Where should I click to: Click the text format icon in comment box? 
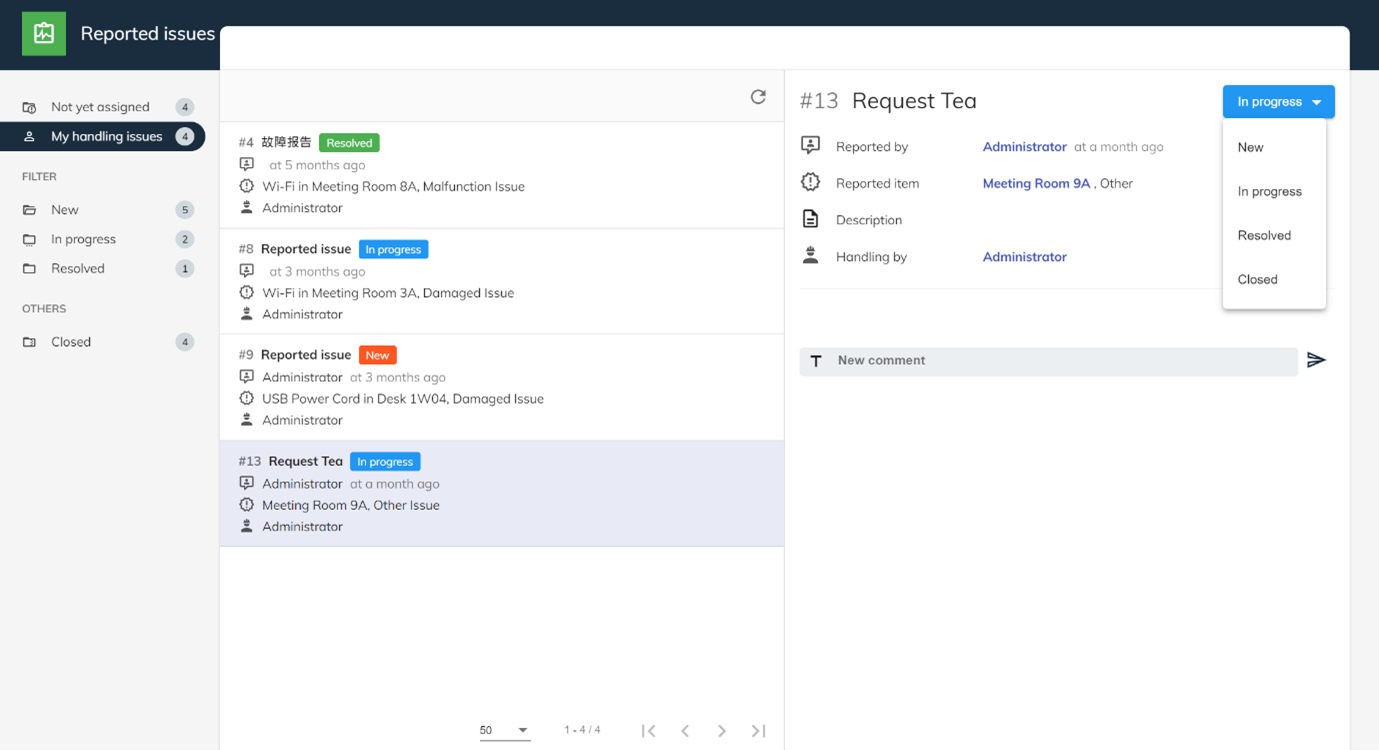(x=816, y=361)
